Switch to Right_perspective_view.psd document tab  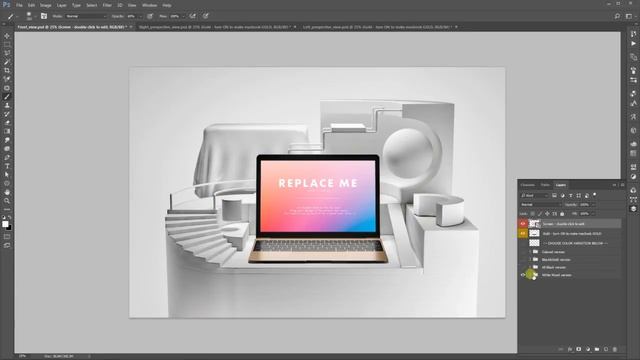point(215,27)
